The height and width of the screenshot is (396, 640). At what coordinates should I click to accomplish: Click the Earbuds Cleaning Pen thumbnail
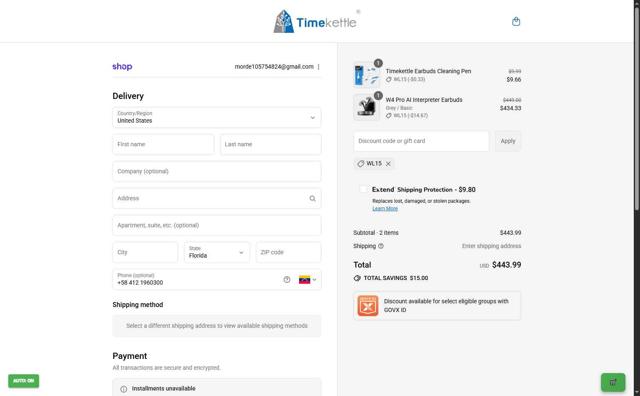(366, 75)
